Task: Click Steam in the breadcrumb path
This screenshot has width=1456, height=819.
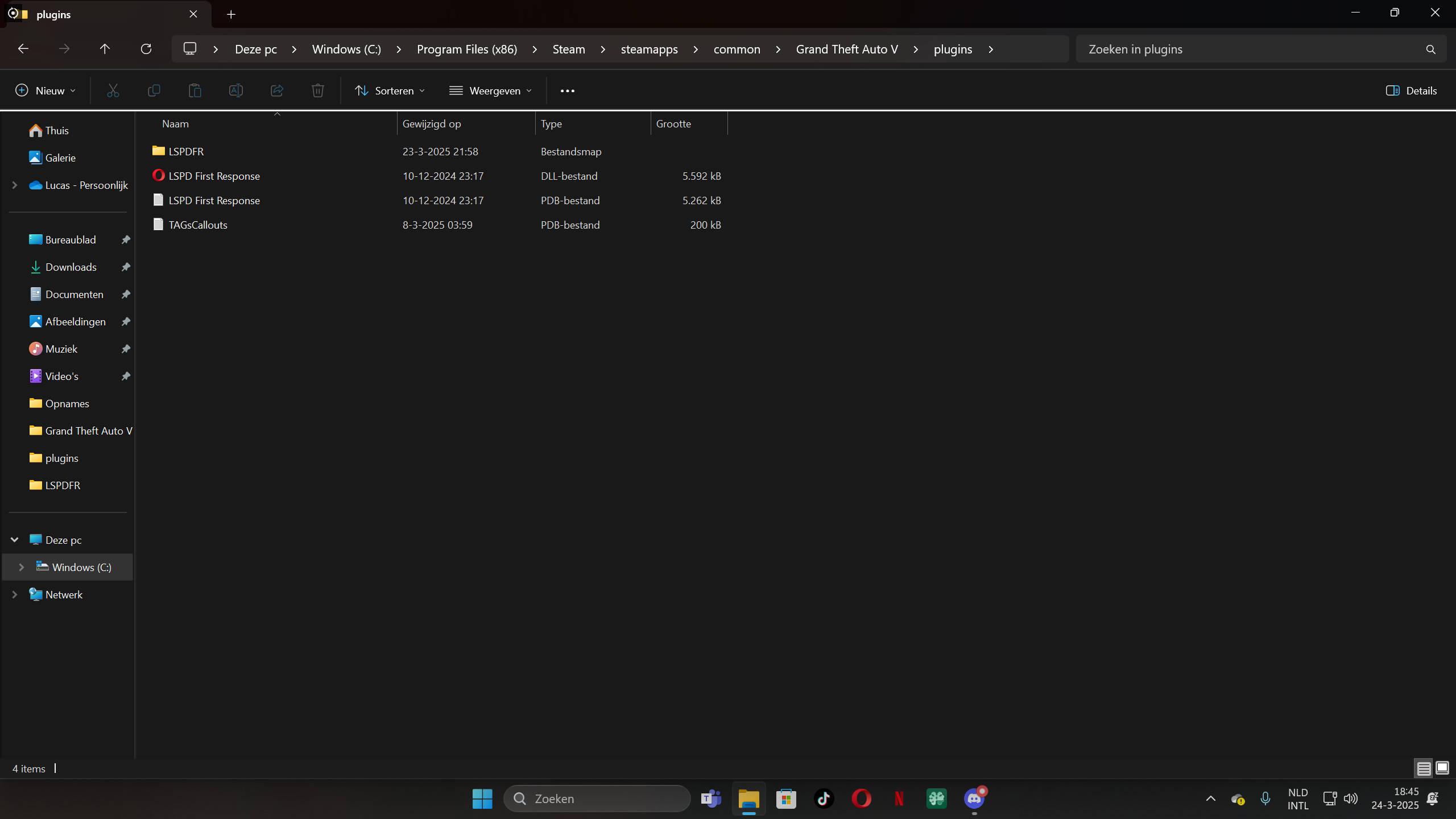Action: [x=568, y=49]
